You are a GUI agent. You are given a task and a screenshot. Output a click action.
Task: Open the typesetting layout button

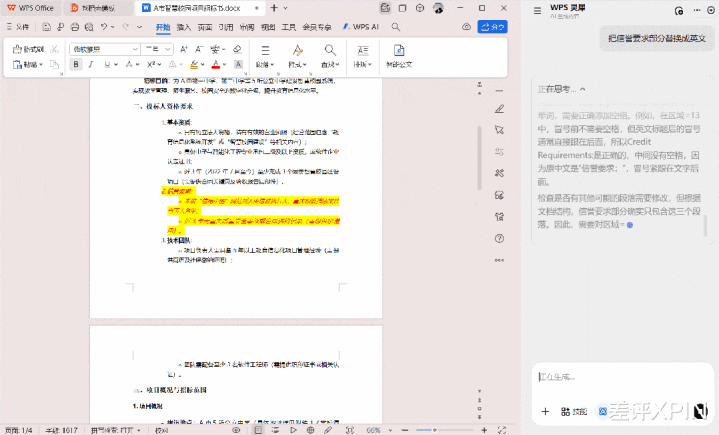tap(363, 56)
